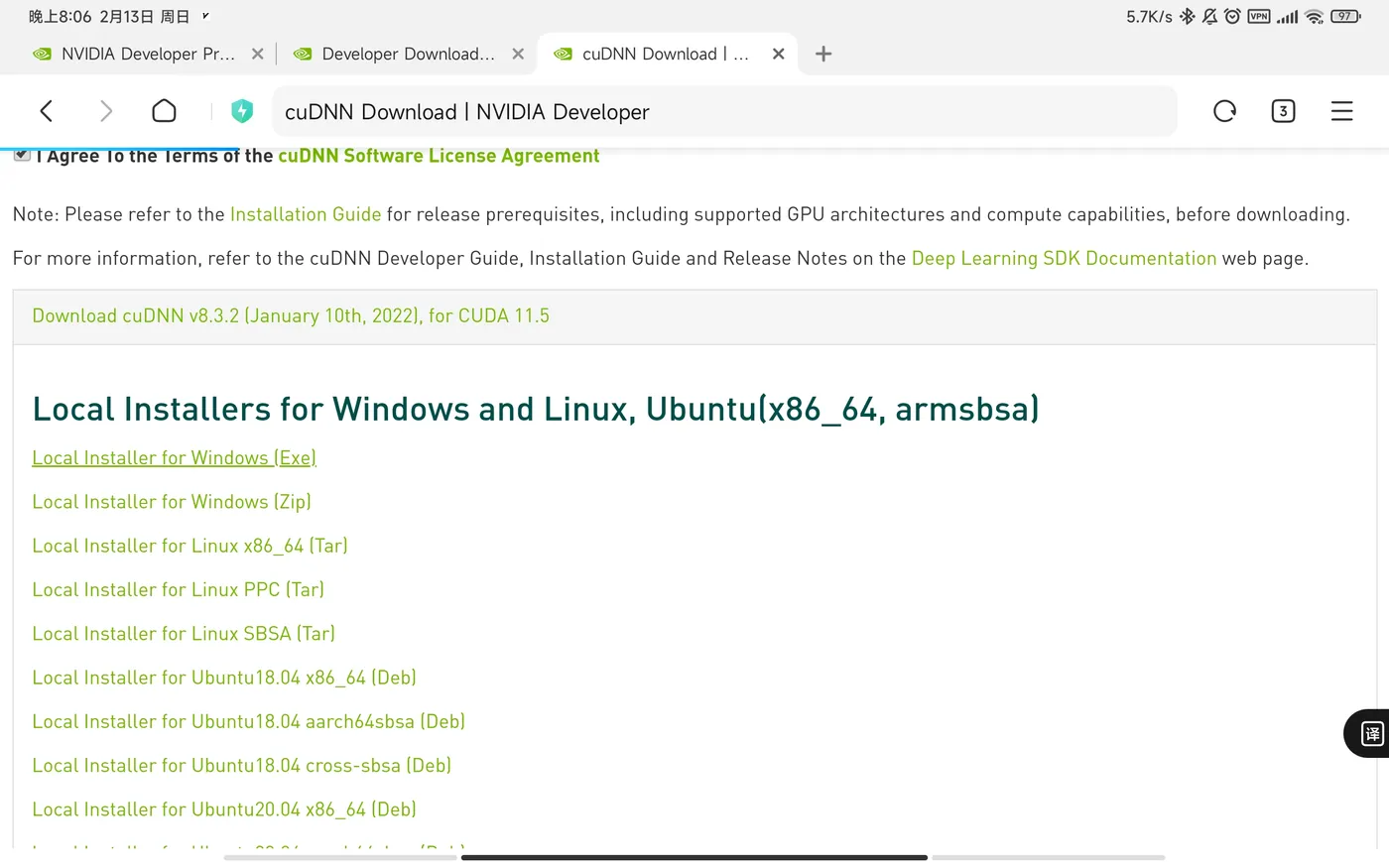1389x868 pixels.
Task: Tap the 8:06 clock in status bar
Action: (x=60, y=17)
